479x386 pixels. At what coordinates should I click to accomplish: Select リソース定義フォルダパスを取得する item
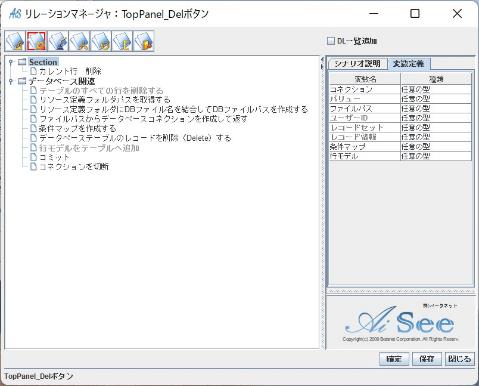(x=105, y=100)
